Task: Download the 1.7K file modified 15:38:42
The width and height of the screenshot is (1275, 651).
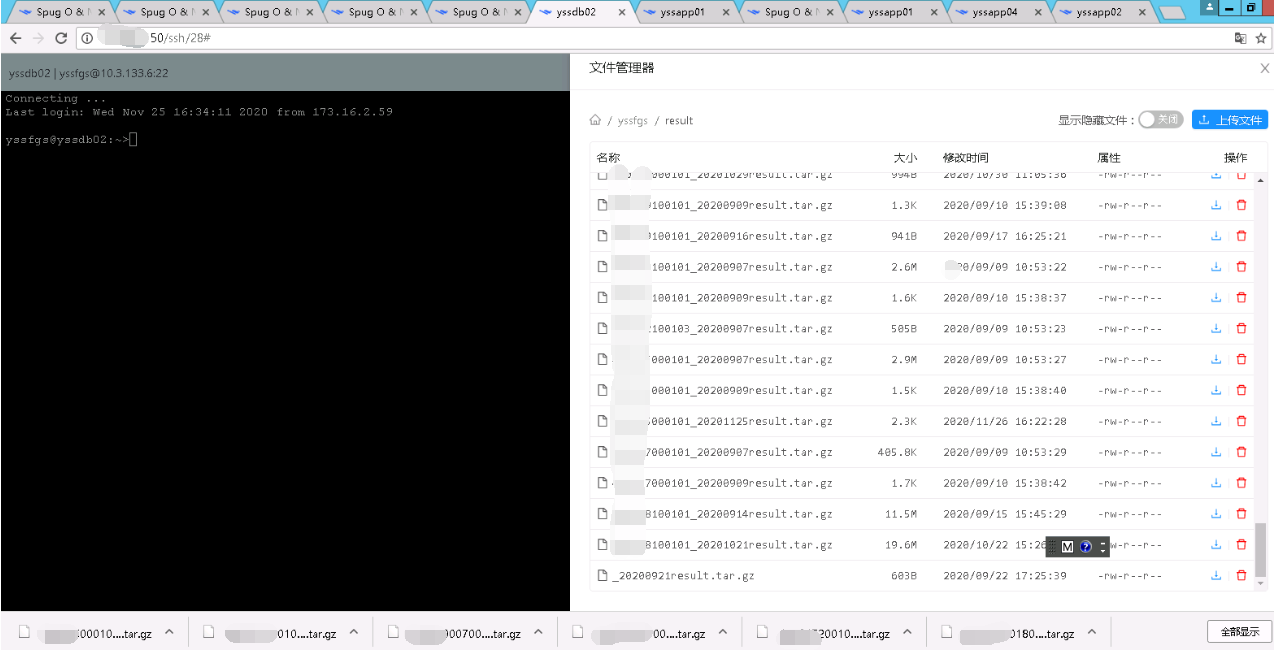Action: coord(1216,483)
